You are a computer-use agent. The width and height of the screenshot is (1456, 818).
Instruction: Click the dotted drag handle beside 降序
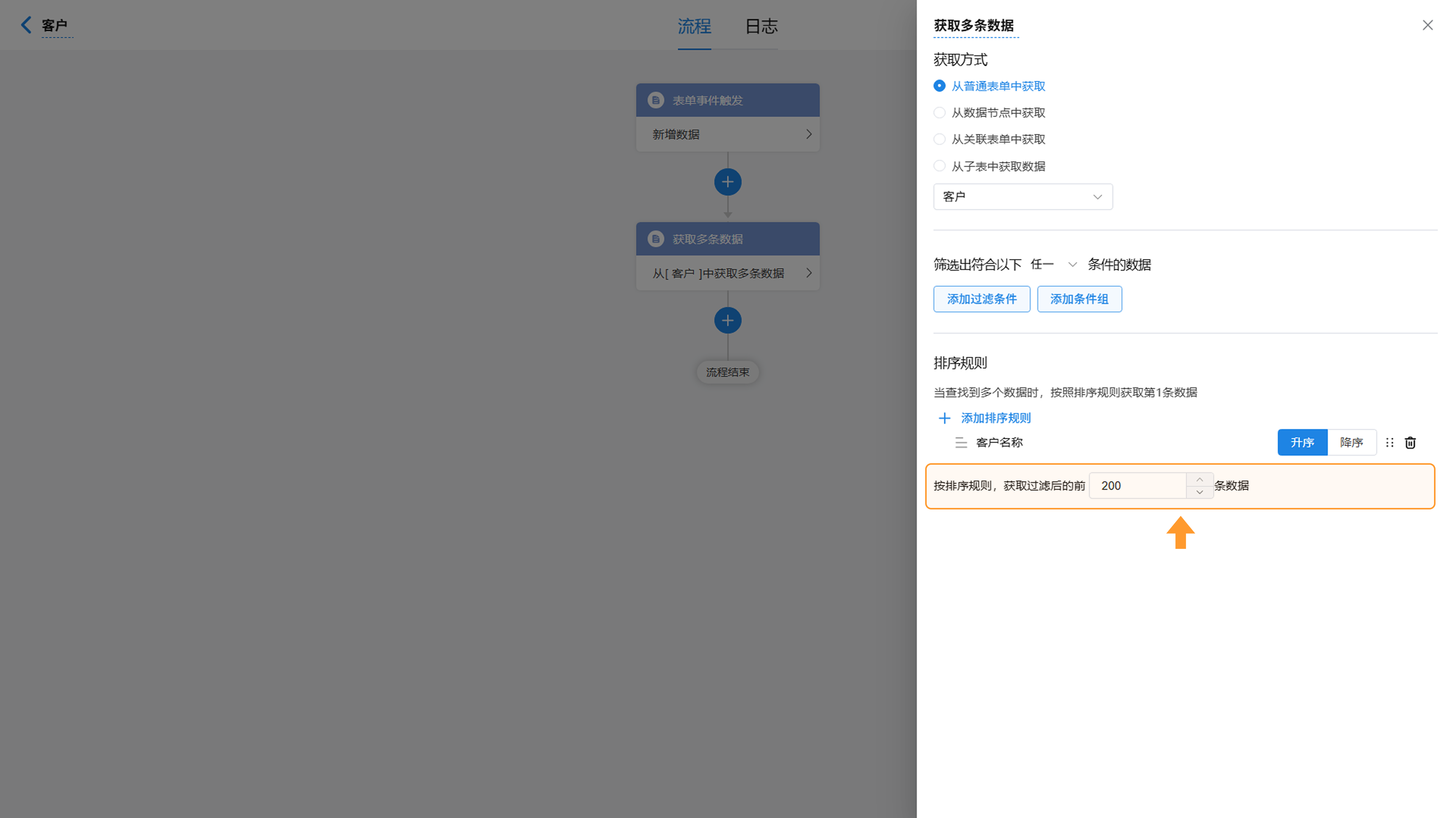coord(1390,442)
